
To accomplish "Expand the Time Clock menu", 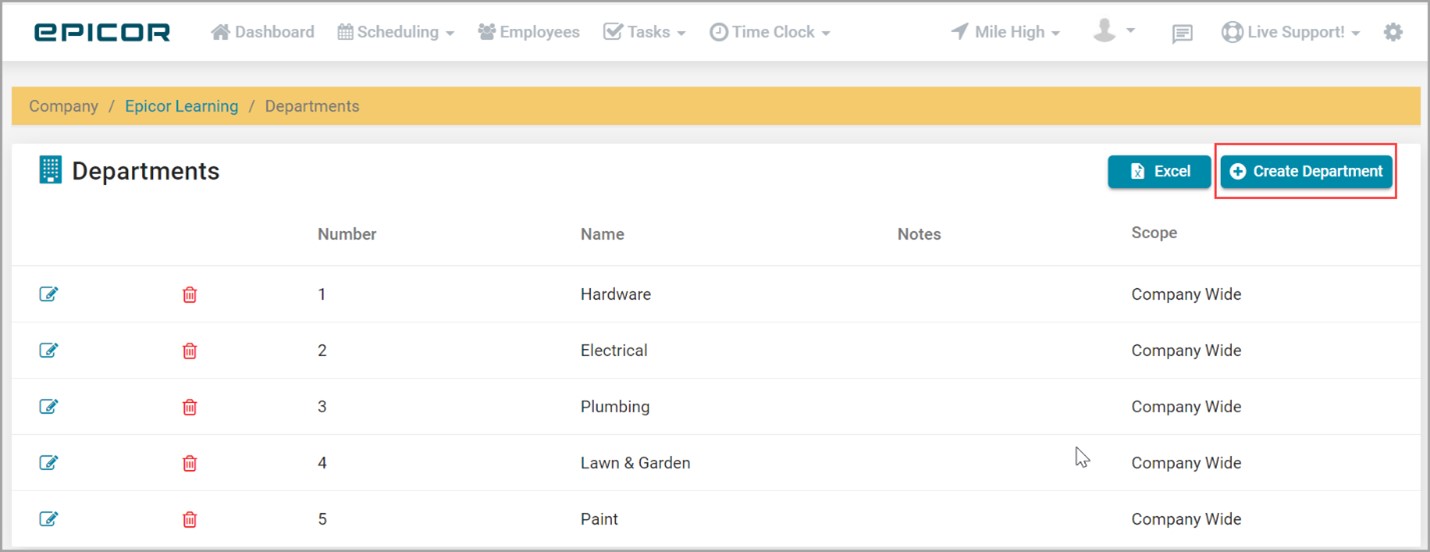I will coord(770,32).
